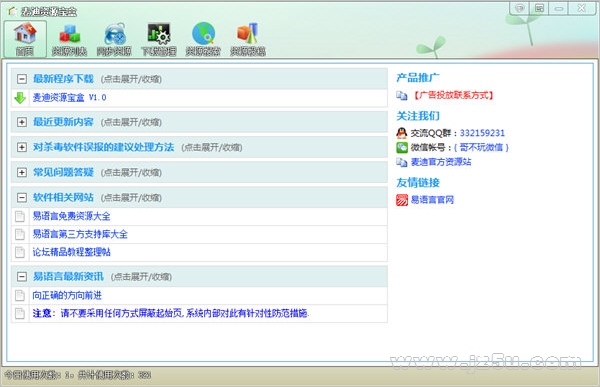Open 论坛精品教程整理帖 link
The width and height of the screenshot is (600, 387).
click(x=72, y=252)
